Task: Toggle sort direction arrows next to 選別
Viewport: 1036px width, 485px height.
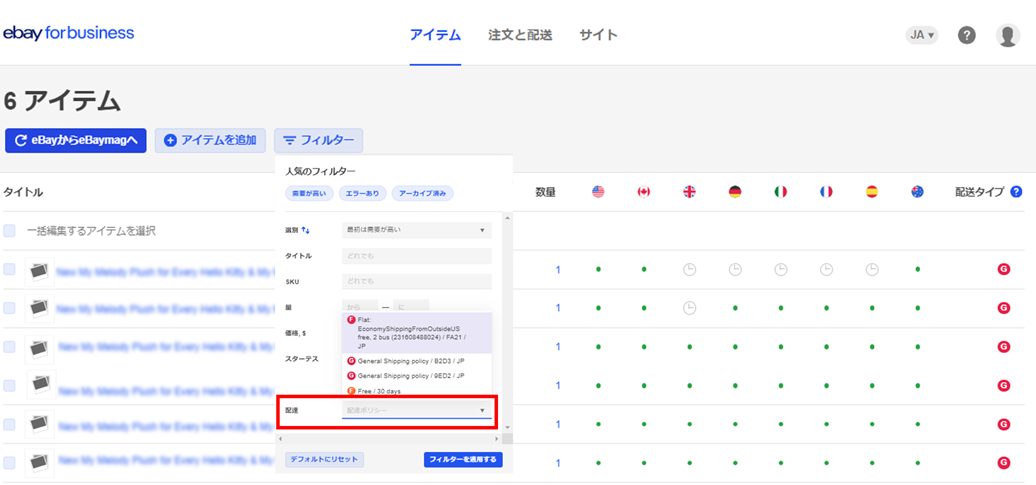Action: [x=306, y=230]
